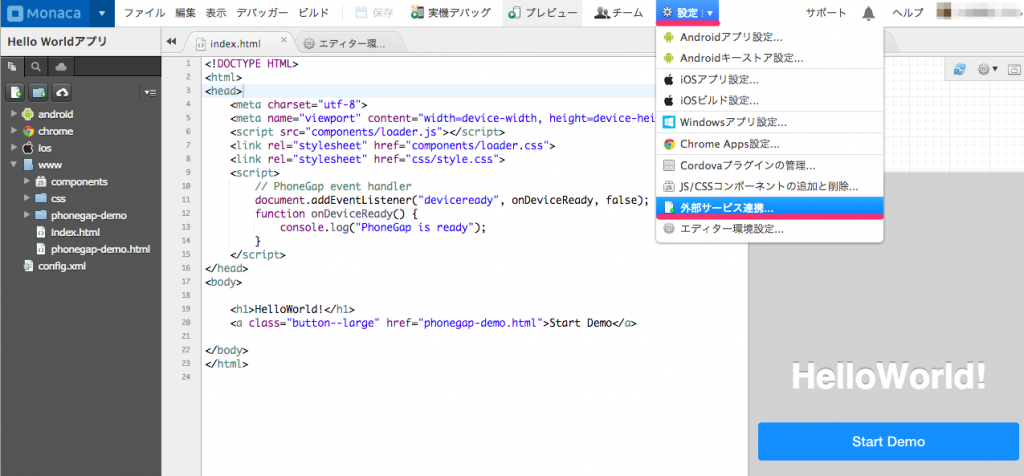Click the new folder icon

(x=39, y=93)
